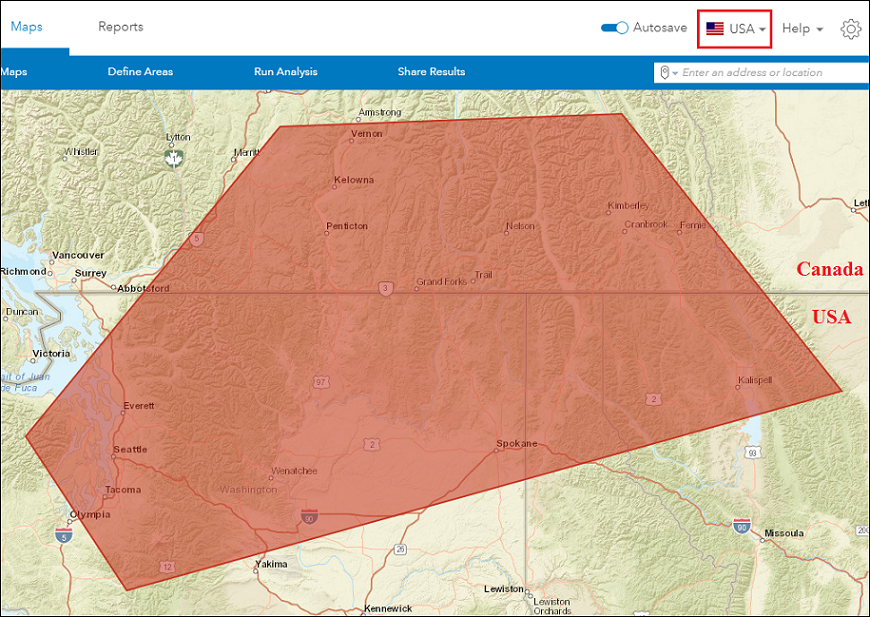Click the Route 26 shield marker
This screenshot has height=617, width=870.
pyautogui.click(x=400, y=549)
